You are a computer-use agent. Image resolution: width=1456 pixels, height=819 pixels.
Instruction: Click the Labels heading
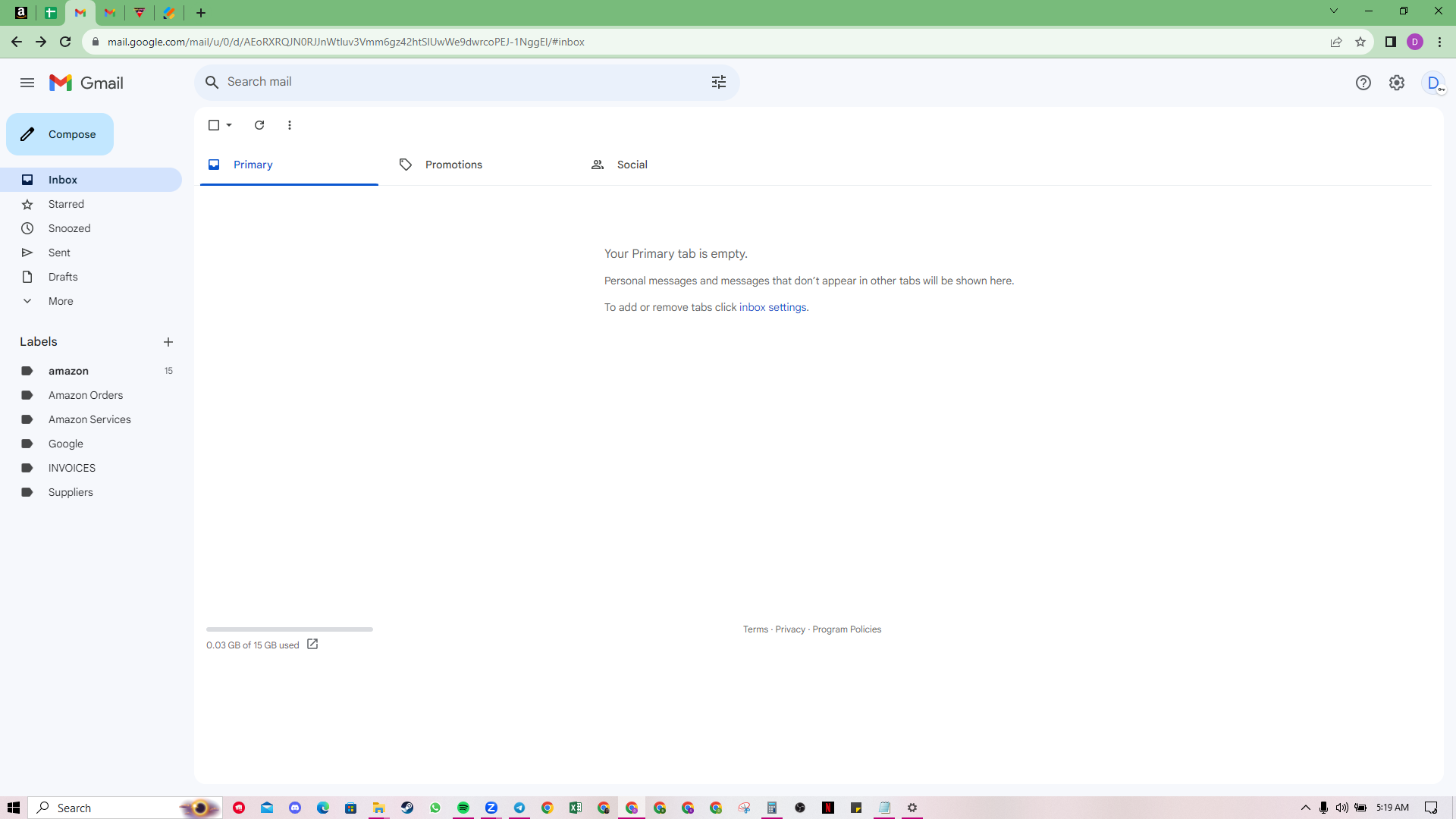tap(39, 342)
